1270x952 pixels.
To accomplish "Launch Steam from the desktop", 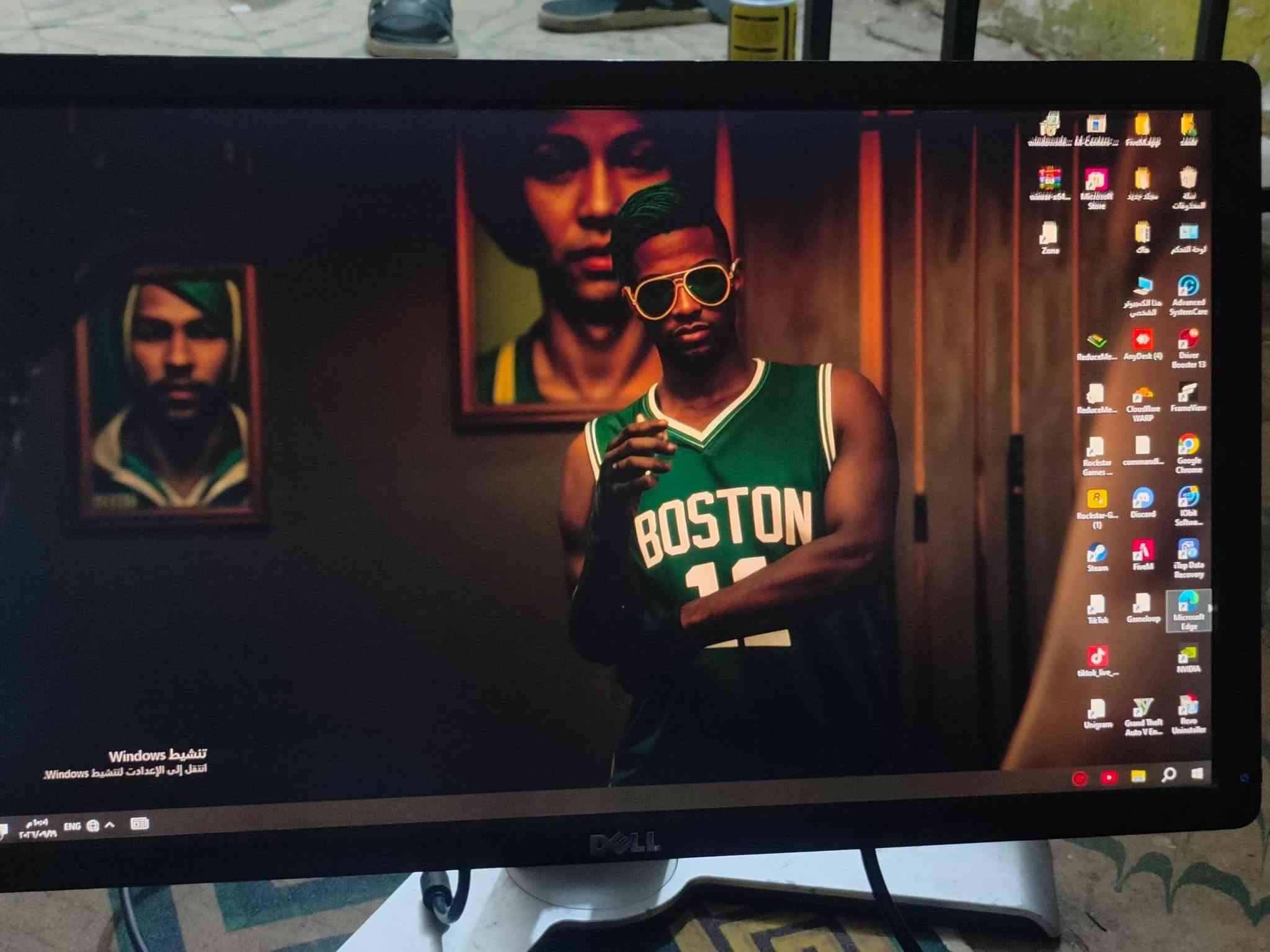I will (1096, 558).
